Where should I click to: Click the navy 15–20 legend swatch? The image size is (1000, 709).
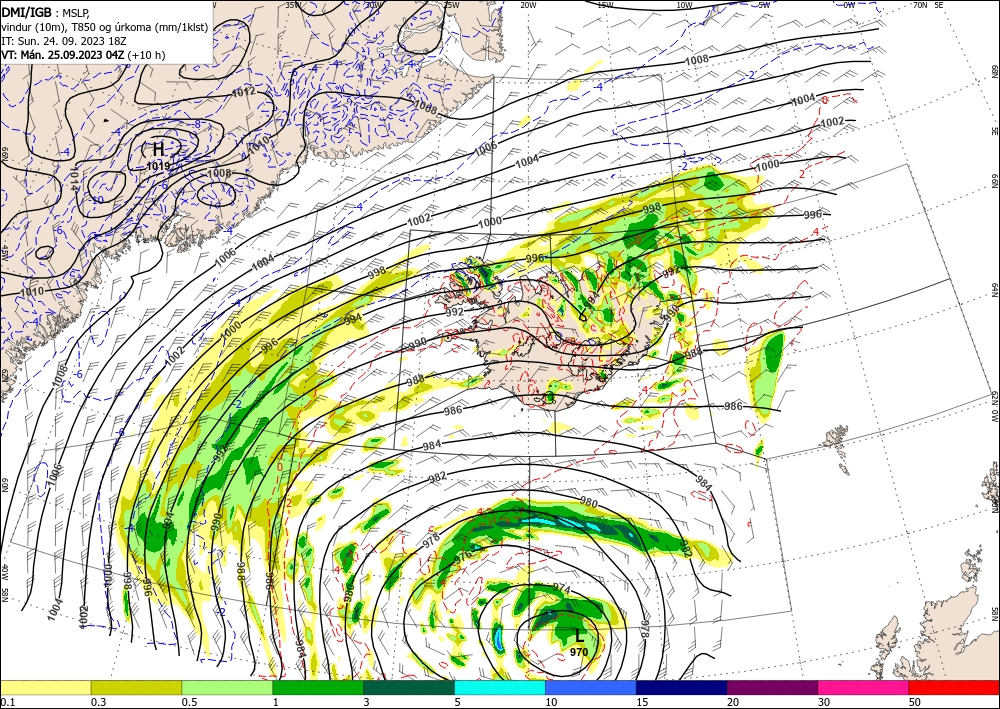[682, 687]
